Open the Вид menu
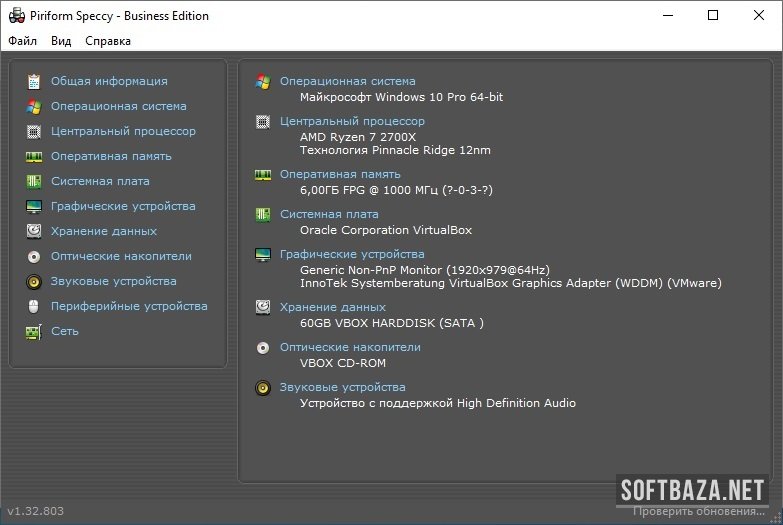The width and height of the screenshot is (783, 525). (x=61, y=41)
